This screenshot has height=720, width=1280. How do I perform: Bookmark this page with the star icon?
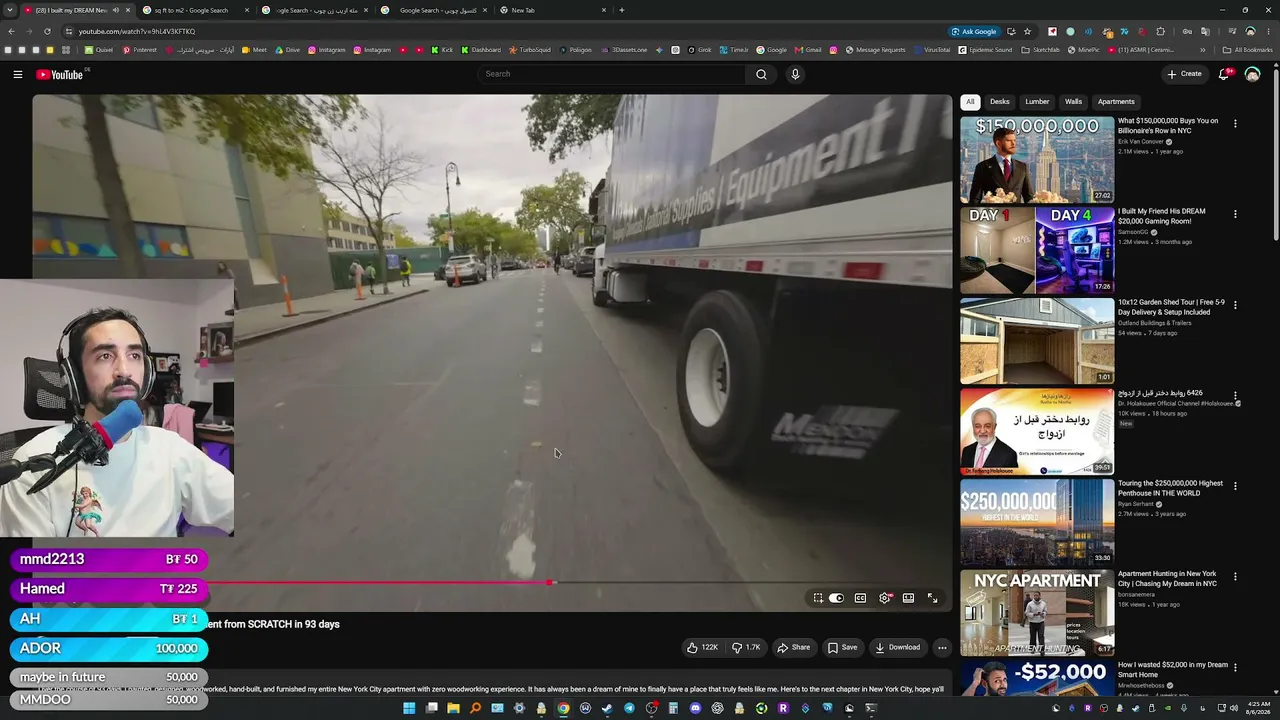[x=1027, y=31]
